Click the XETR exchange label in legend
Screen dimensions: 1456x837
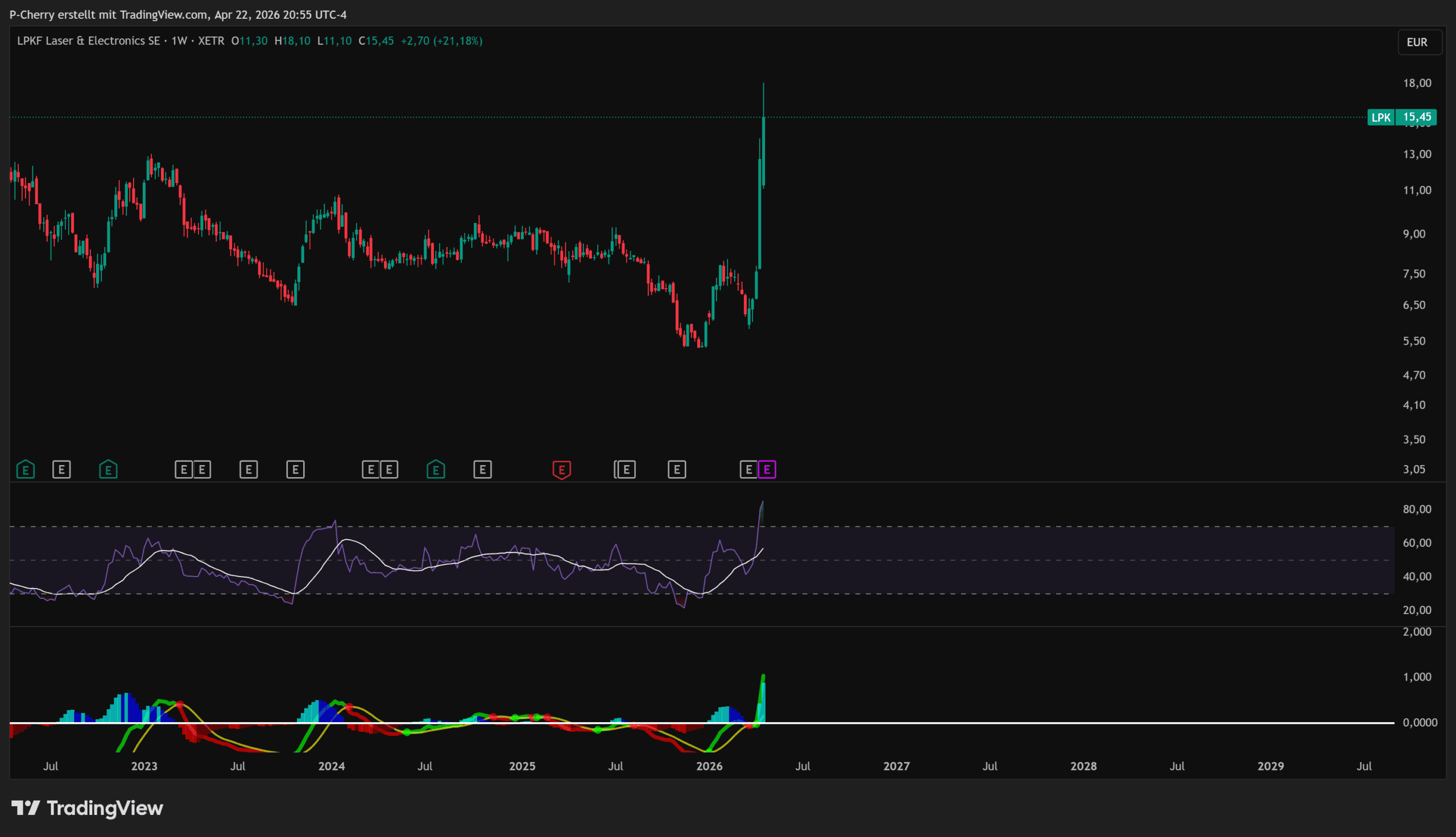(211, 41)
